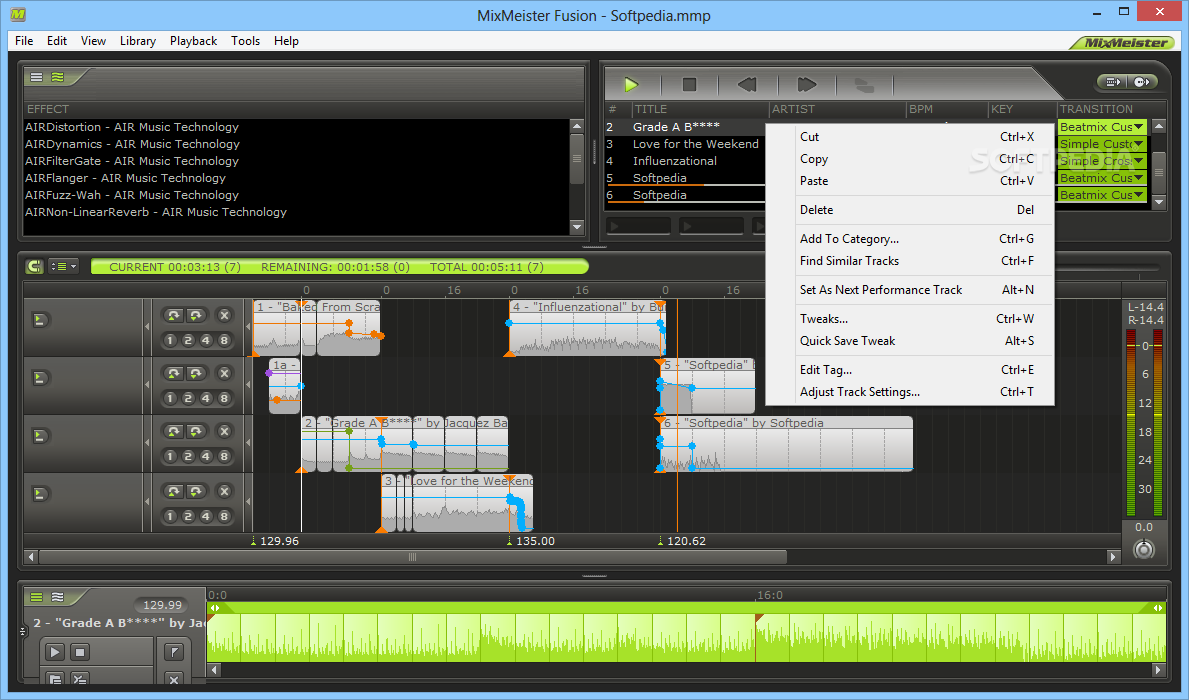
Task: Open the Tools menu
Action: point(245,41)
